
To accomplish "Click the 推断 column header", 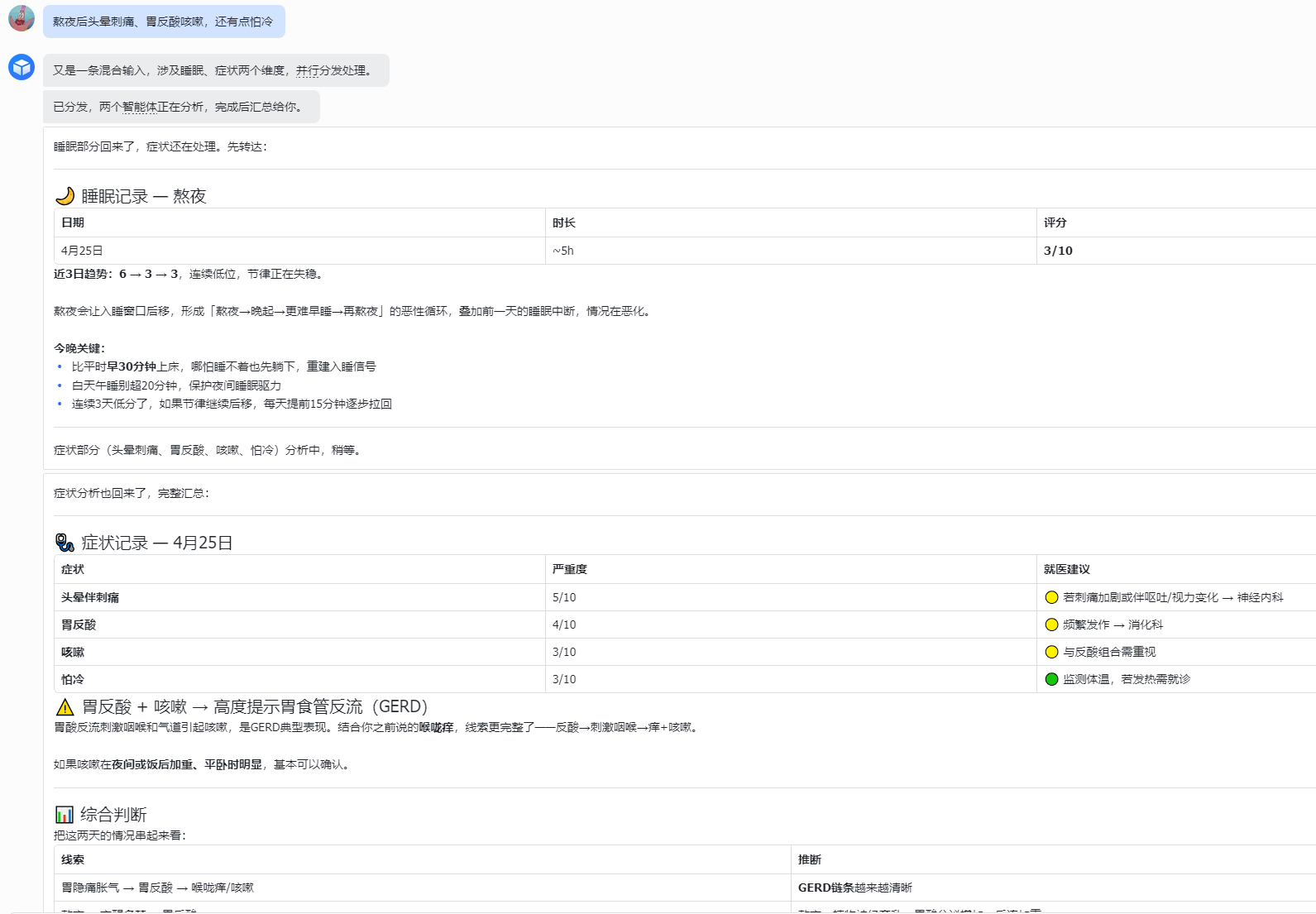I will coord(1053,859).
